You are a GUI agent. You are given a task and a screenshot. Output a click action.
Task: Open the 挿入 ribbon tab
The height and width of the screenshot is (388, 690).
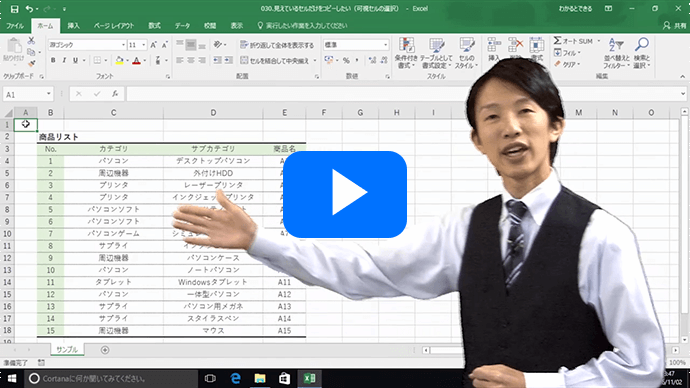tap(73, 26)
